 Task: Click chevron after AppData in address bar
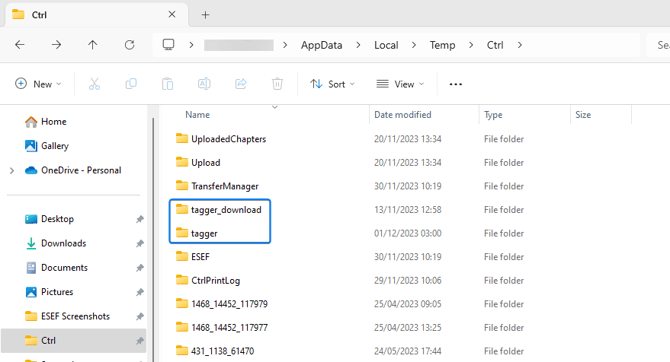coord(358,45)
